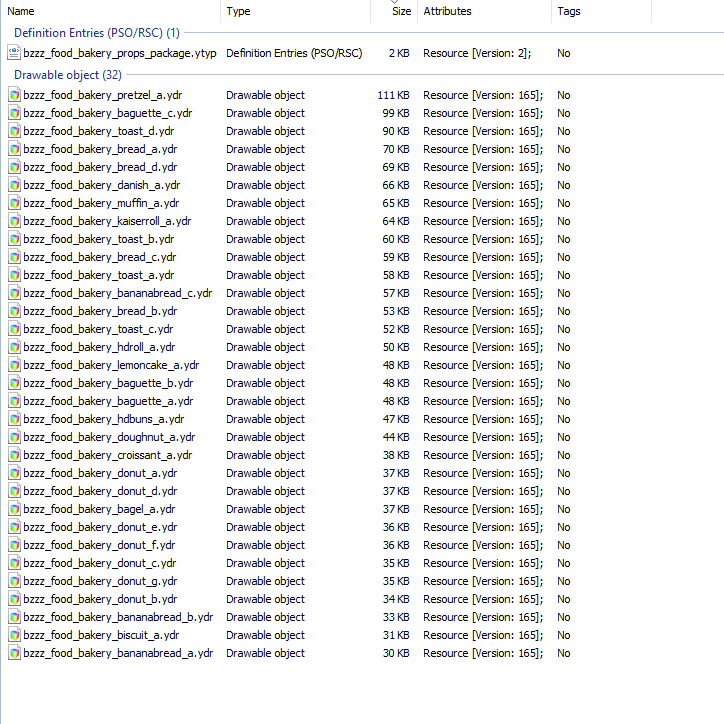Sort by the Tags column header
This screenshot has height=724, width=724.
(601, 11)
